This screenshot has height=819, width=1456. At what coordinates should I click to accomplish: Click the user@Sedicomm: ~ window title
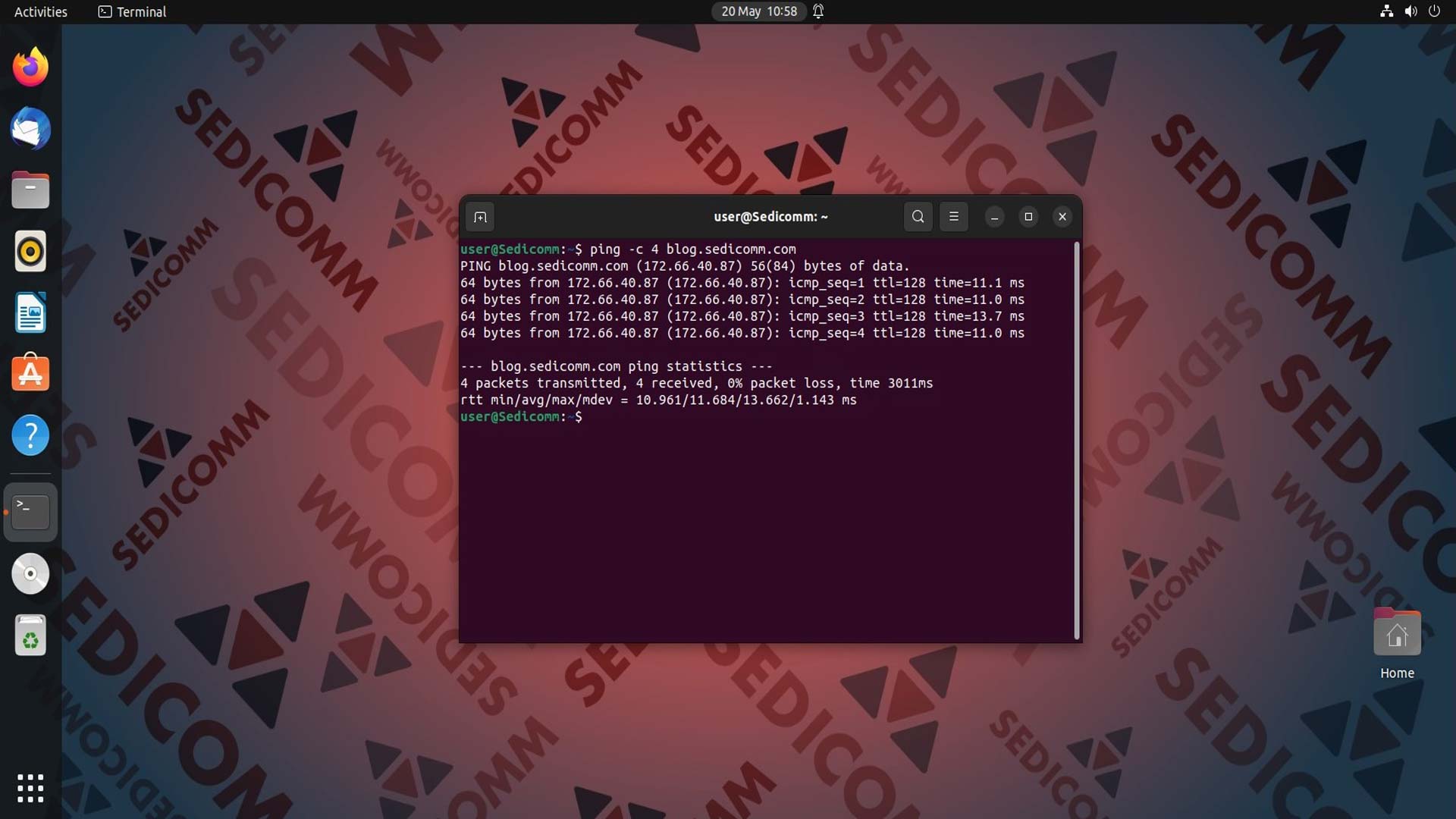pyautogui.click(x=770, y=217)
